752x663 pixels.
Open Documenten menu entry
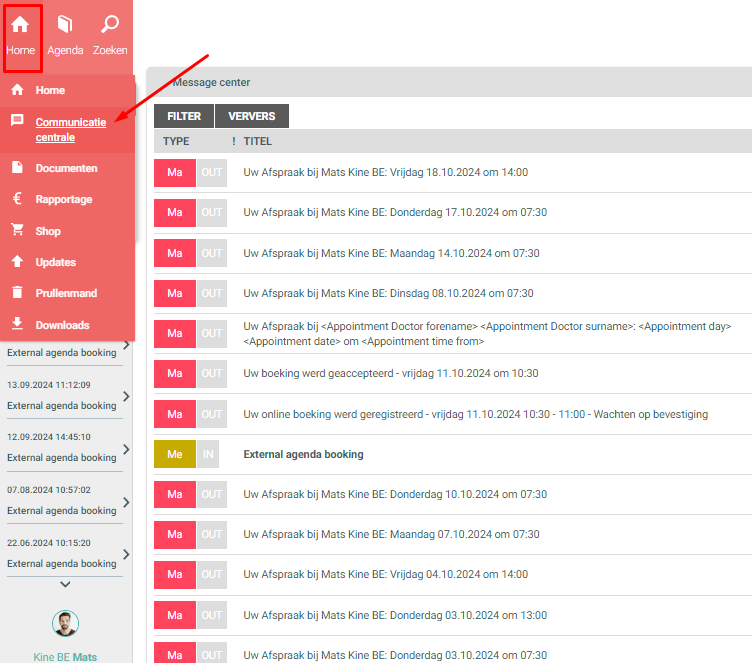tap(66, 168)
